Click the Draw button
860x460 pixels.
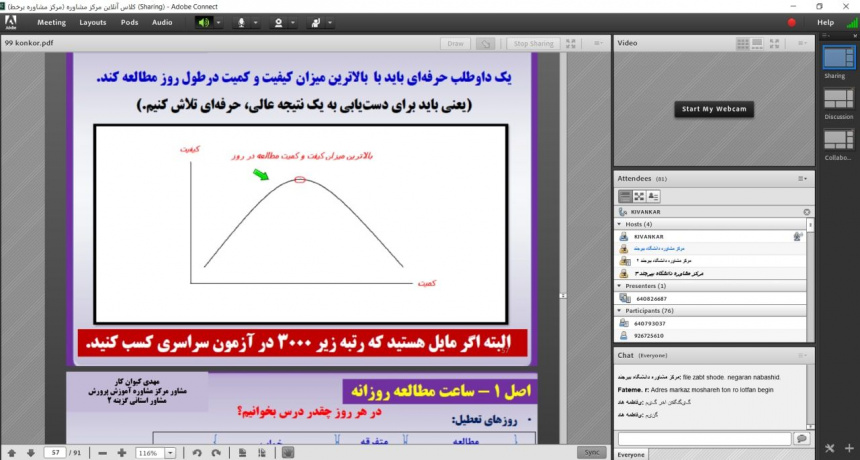click(455, 44)
